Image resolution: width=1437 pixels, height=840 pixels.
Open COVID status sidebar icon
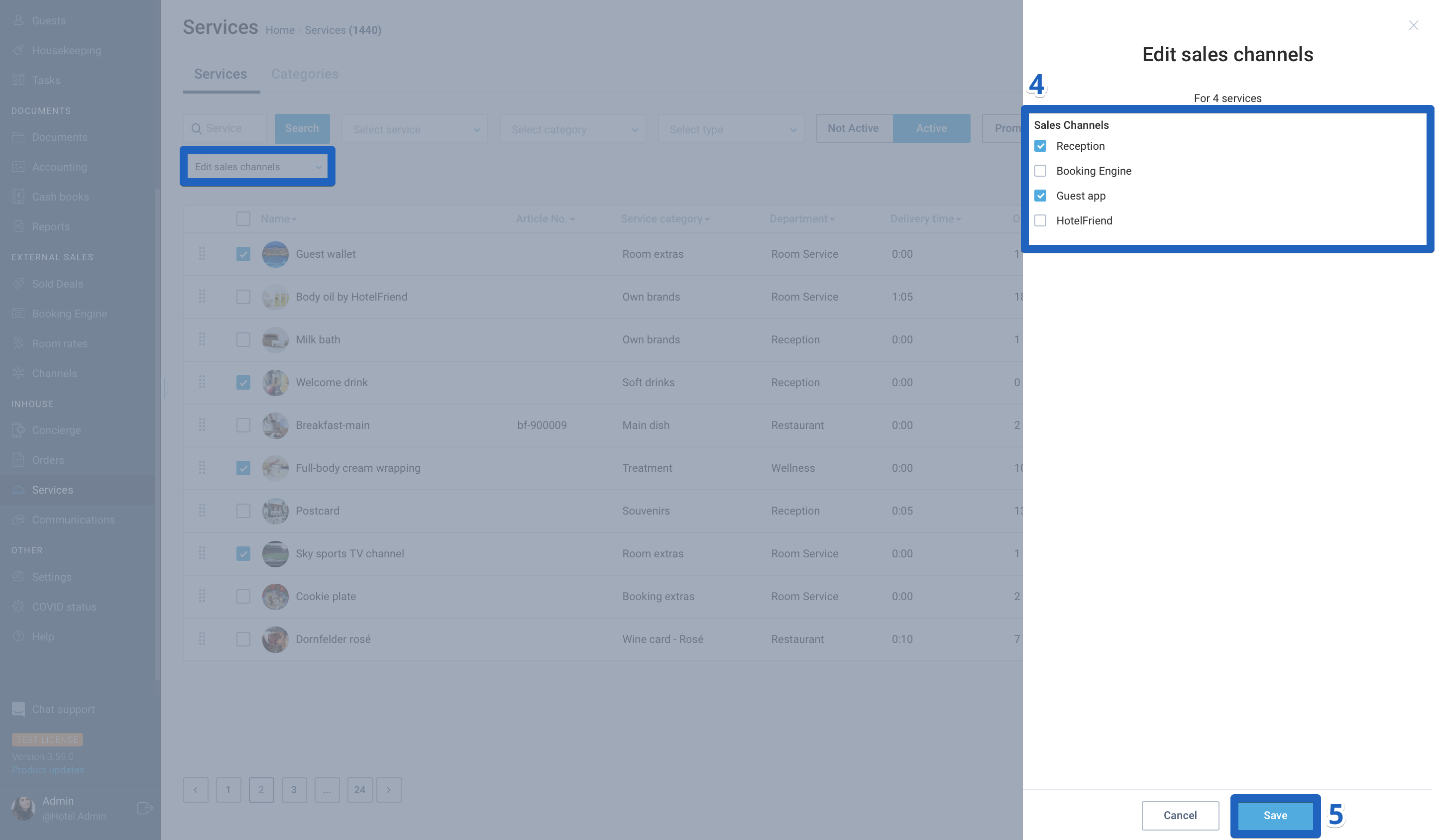tap(18, 606)
